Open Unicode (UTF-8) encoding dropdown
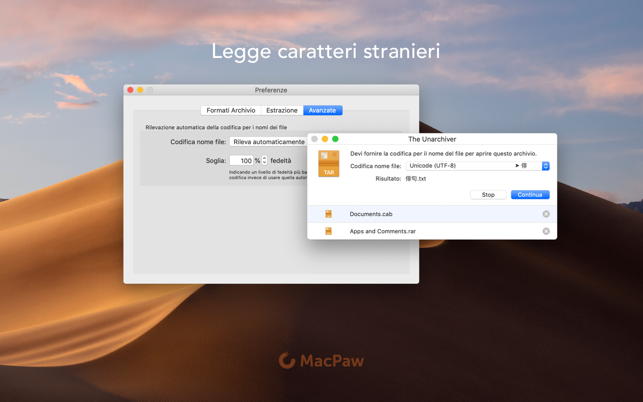 477,166
